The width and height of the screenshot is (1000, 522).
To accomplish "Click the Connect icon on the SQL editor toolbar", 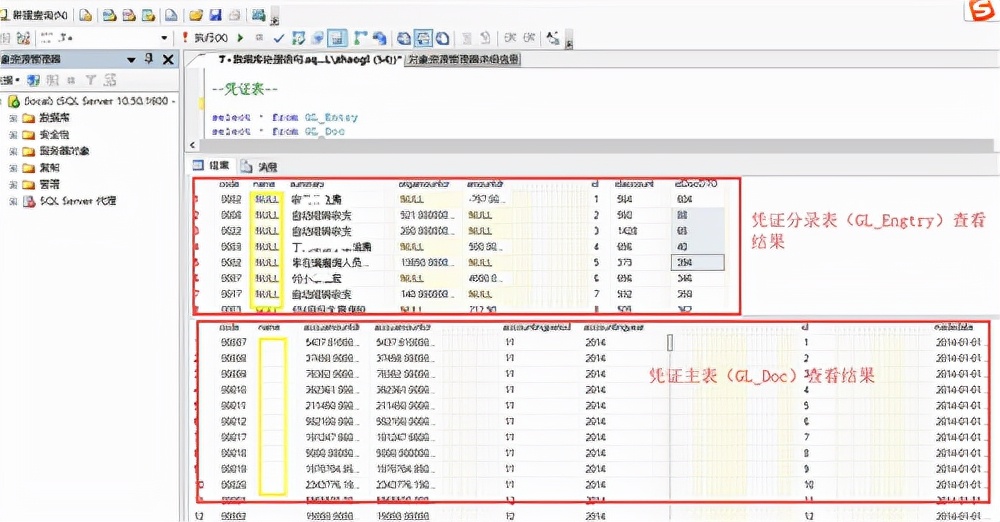I will pyautogui.click(x=6, y=38).
